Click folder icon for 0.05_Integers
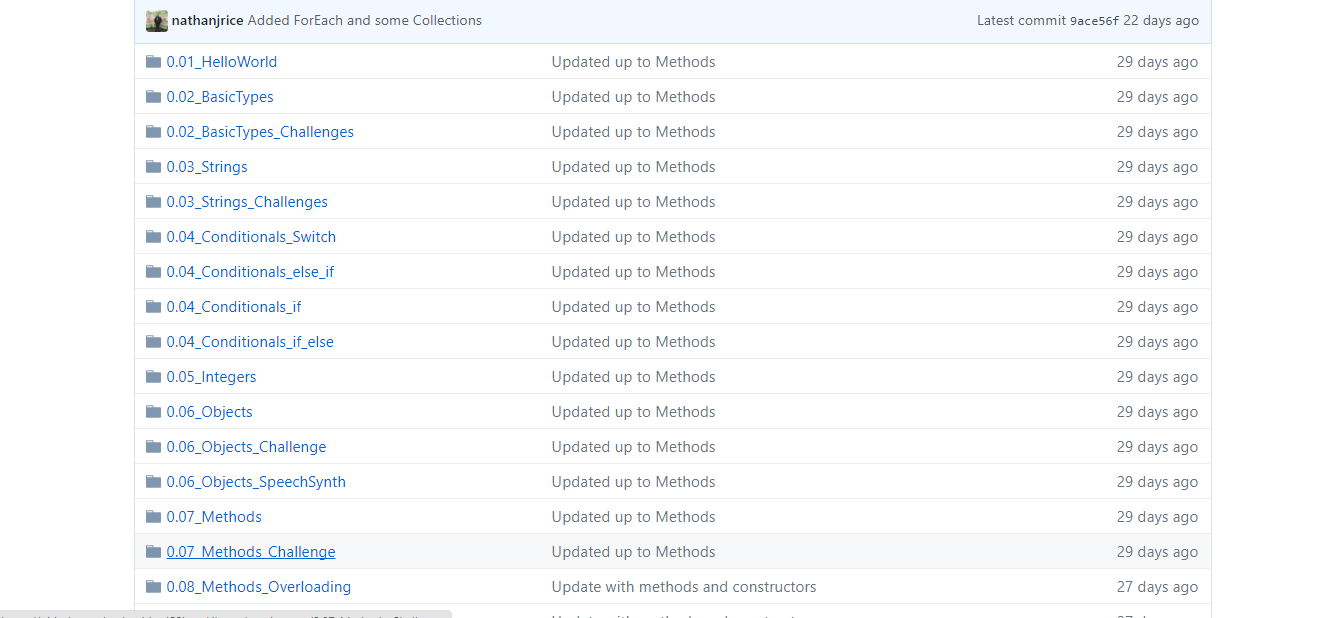Image resolution: width=1319 pixels, height=618 pixels. pos(153,377)
